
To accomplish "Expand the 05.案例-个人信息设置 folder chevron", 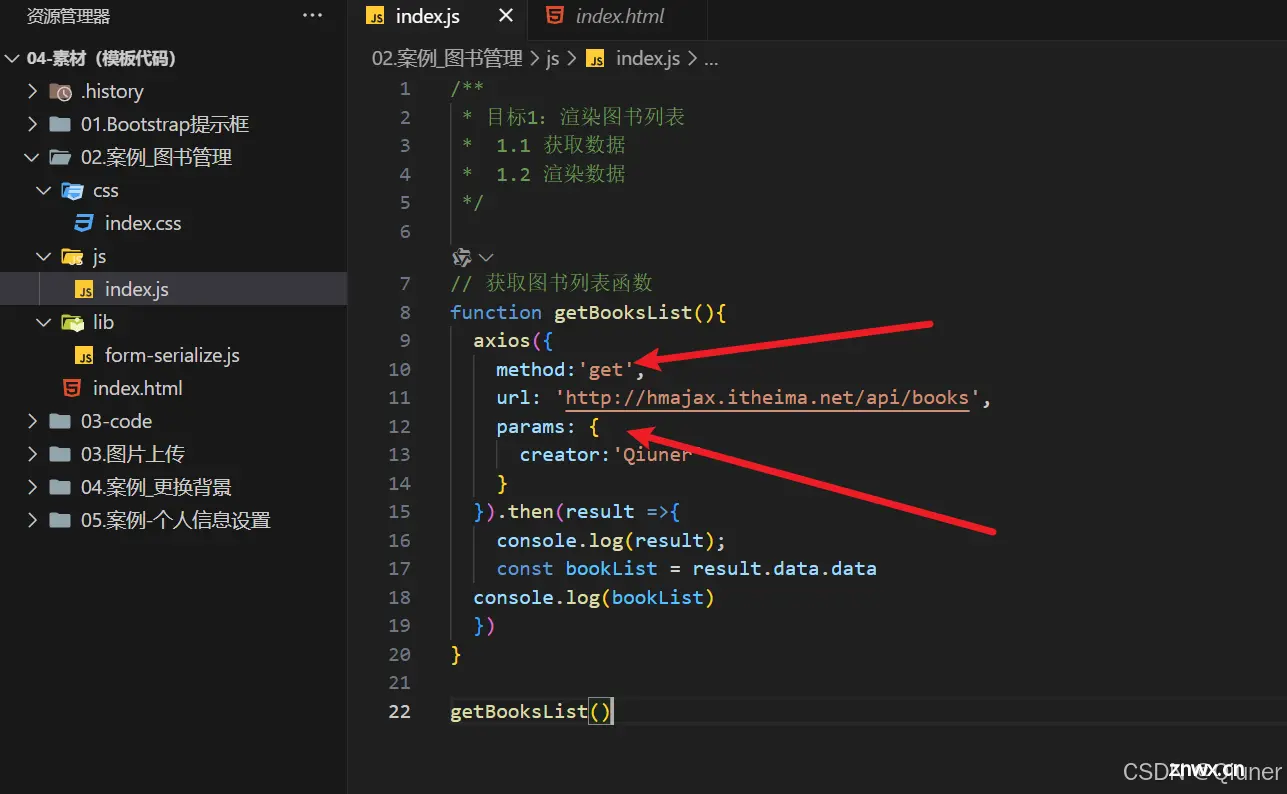I will [32, 520].
